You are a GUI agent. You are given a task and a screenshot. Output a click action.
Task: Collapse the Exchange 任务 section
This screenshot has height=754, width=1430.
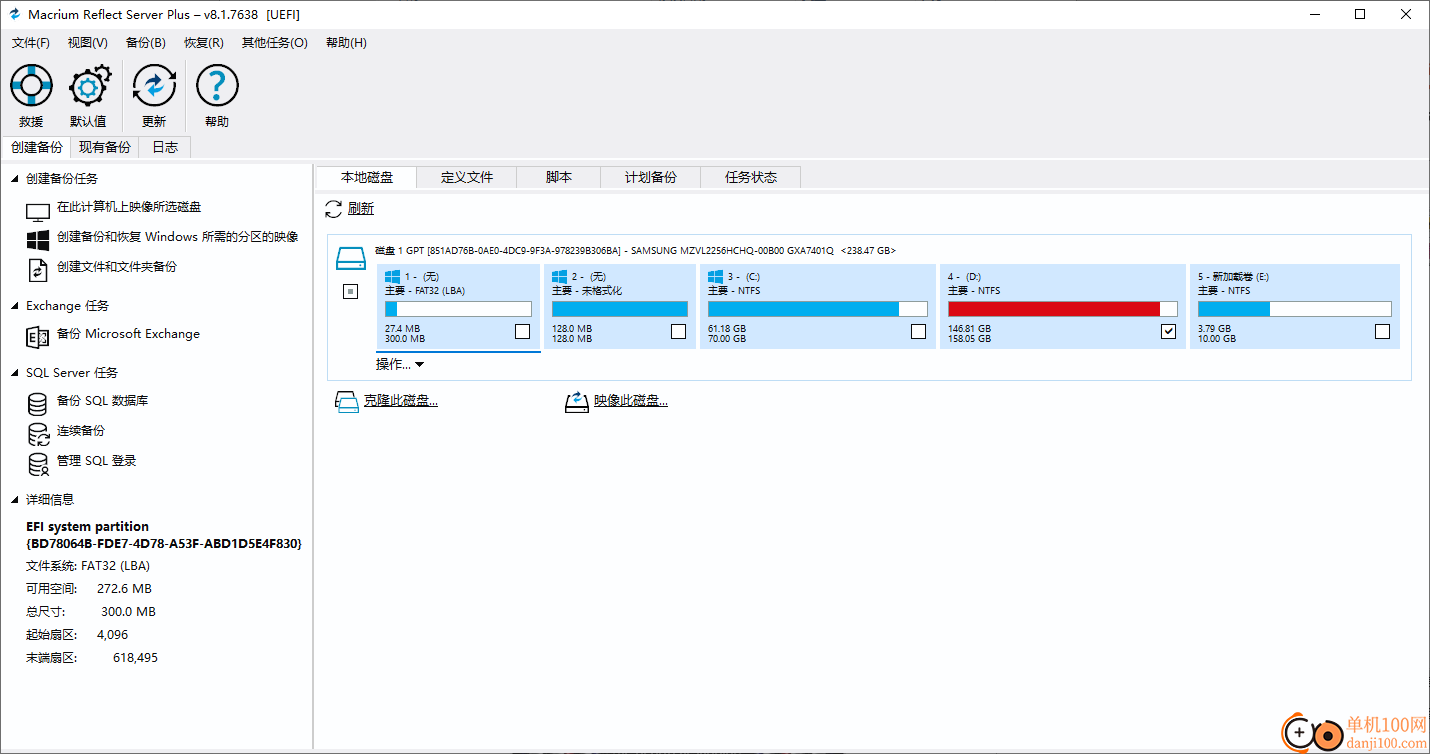coord(15,306)
